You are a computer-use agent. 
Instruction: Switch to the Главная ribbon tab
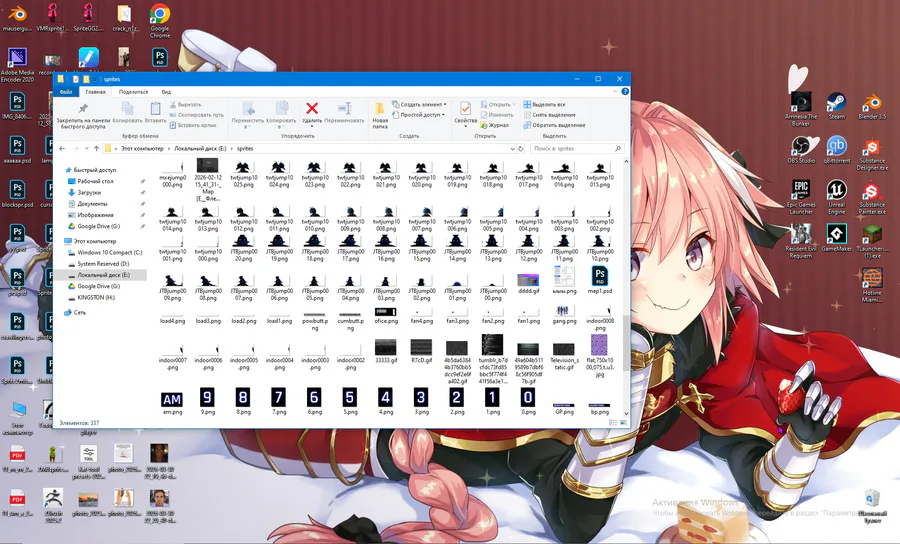tap(95, 92)
